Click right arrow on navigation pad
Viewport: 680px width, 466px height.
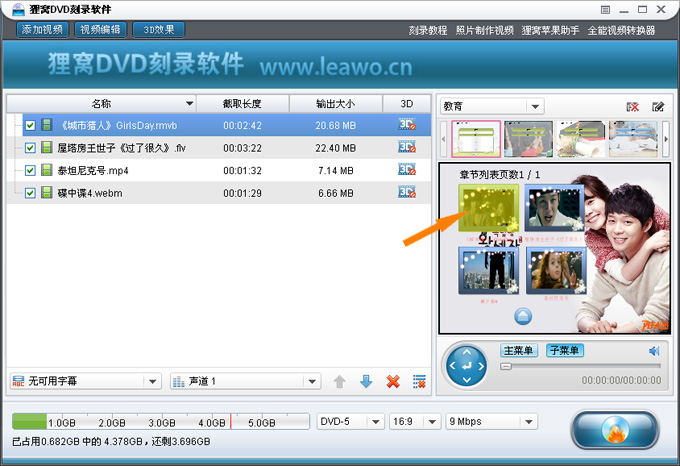coord(481,366)
